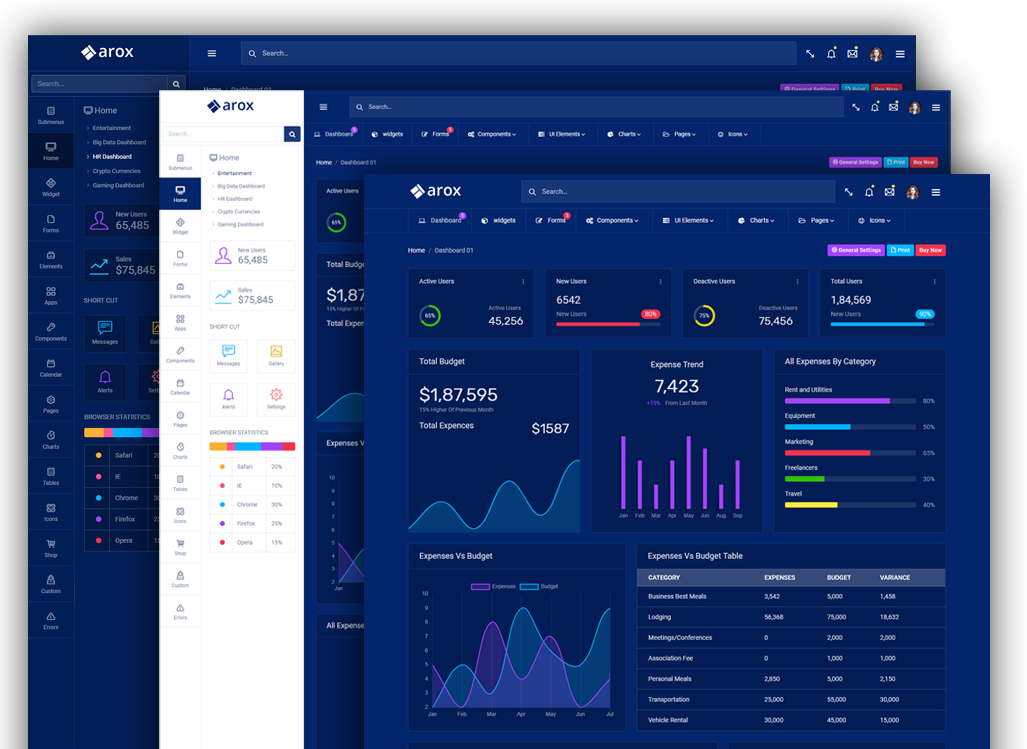Toggle the hamburger menu in the foreground dashboard header

click(936, 192)
